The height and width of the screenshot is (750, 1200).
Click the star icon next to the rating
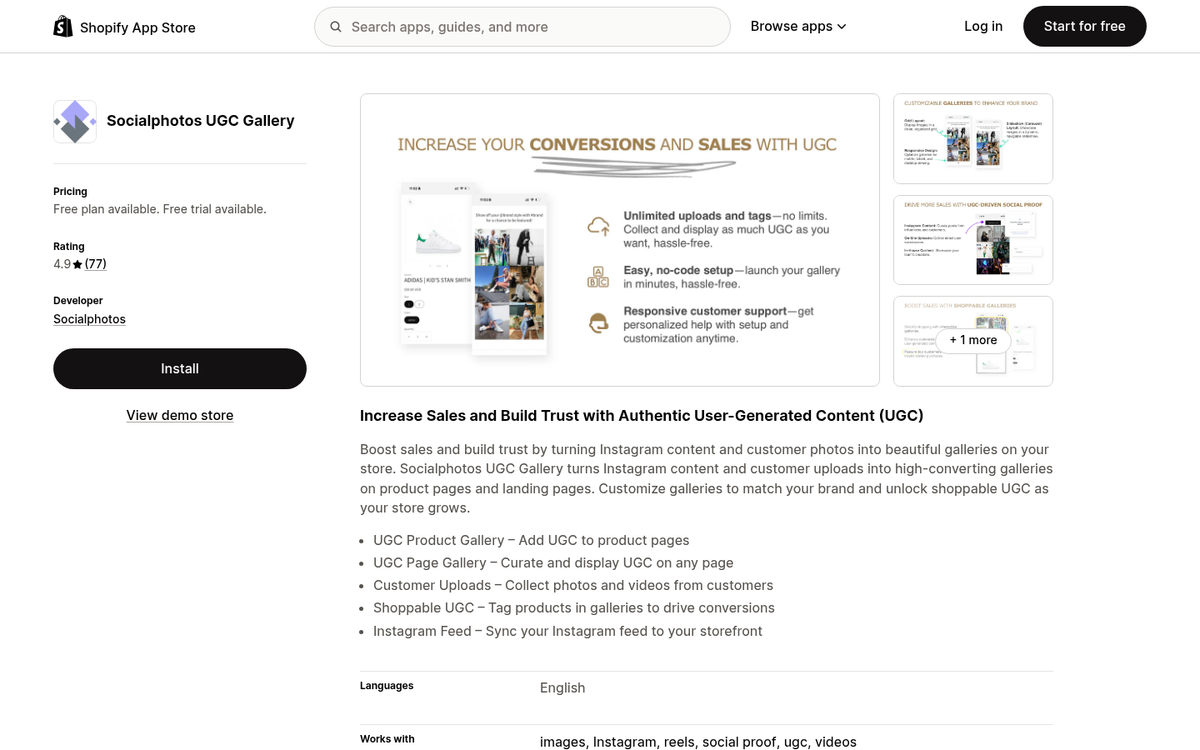75,263
